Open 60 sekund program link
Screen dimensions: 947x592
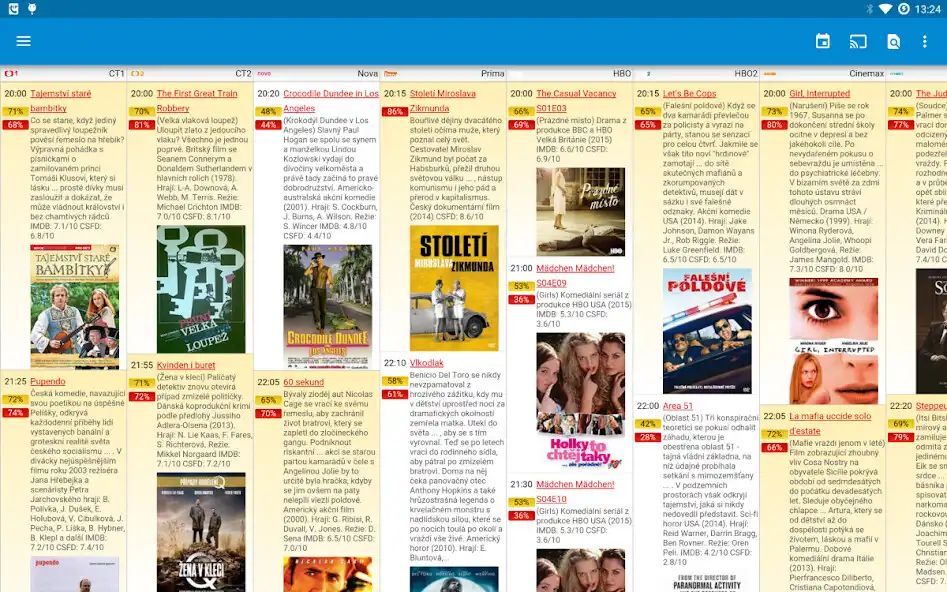click(303, 382)
